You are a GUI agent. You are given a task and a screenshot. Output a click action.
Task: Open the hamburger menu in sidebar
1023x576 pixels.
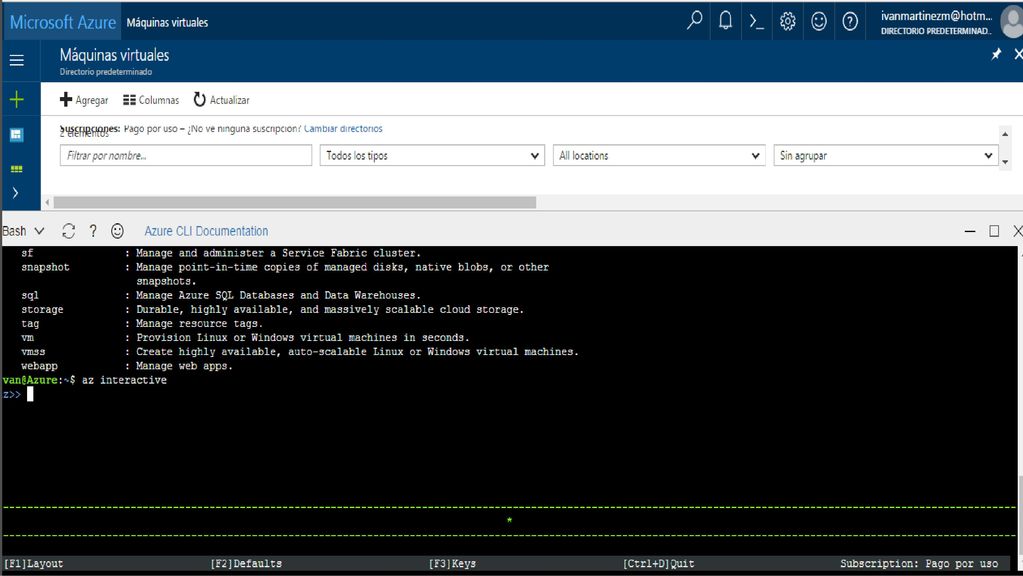(x=16, y=60)
